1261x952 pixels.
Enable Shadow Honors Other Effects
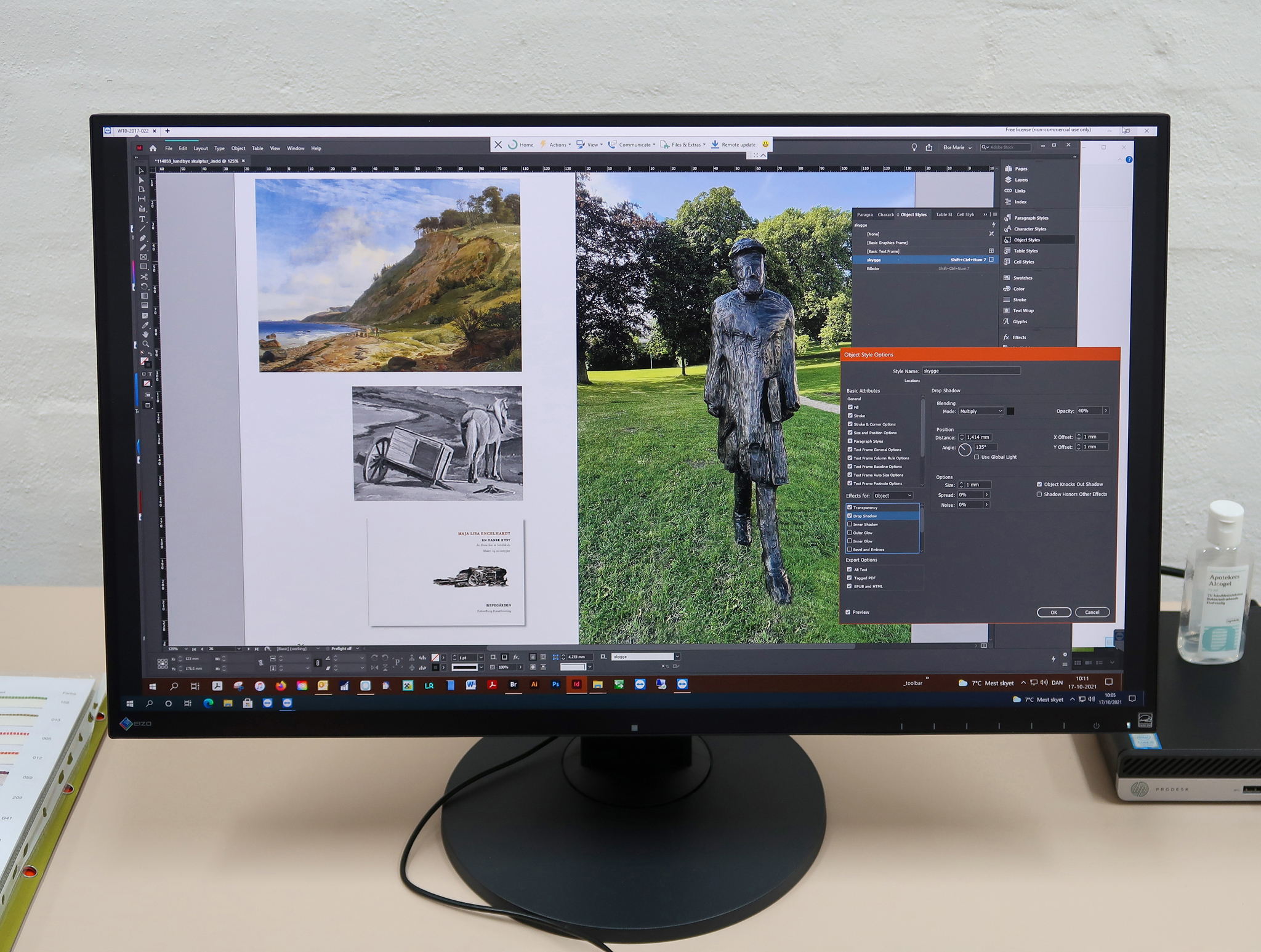click(x=1039, y=494)
